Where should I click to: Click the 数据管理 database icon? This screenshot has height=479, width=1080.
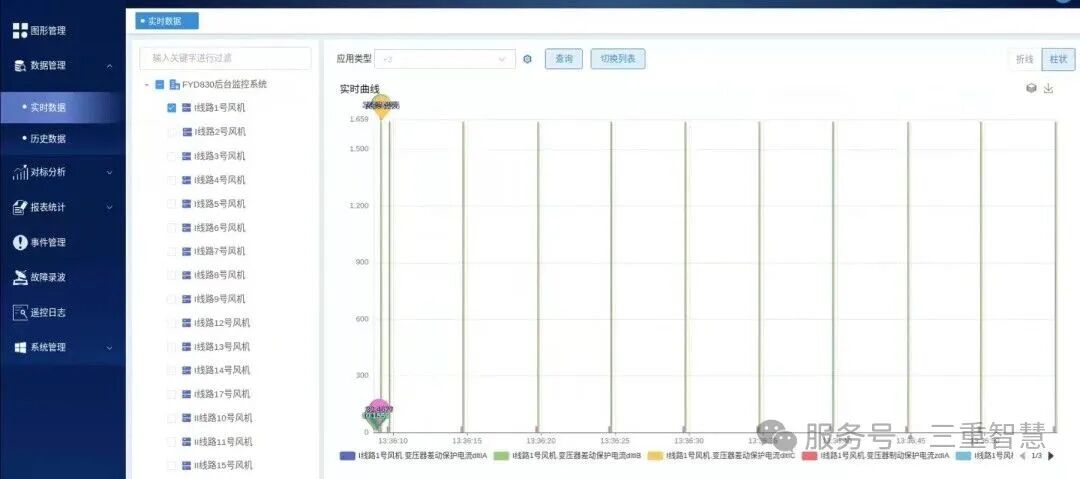pyautogui.click(x=20, y=65)
